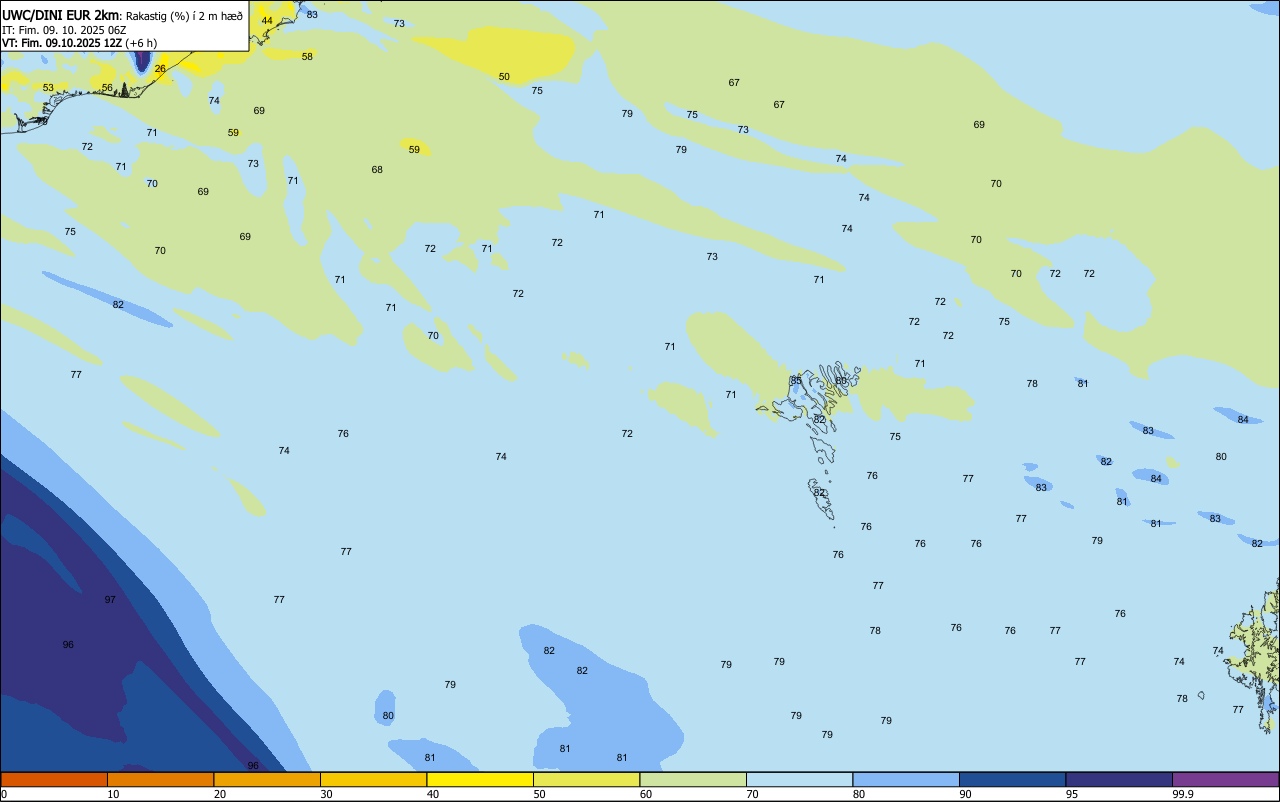Click the '53' humidity value on the map
1280x802 pixels.
click(x=48, y=88)
